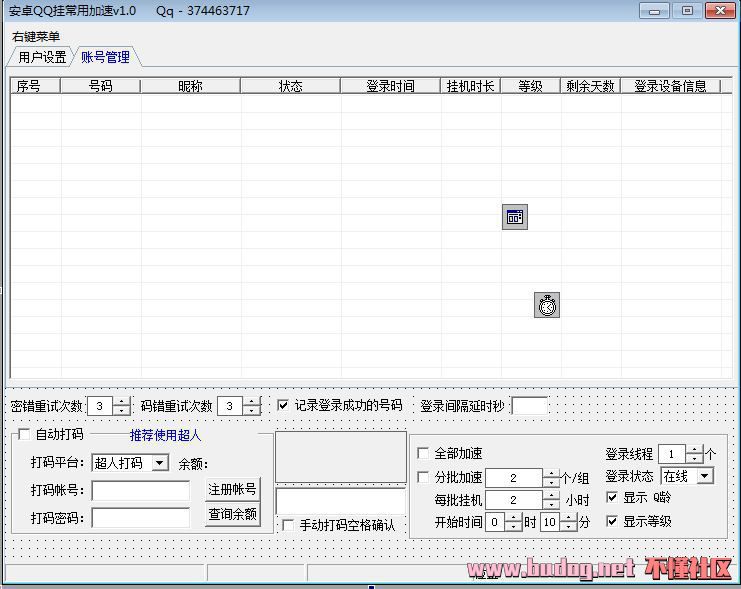Viewport: 741px width, 589px height.
Task: Switch to the 用户设置 tab
Action: coord(42,57)
